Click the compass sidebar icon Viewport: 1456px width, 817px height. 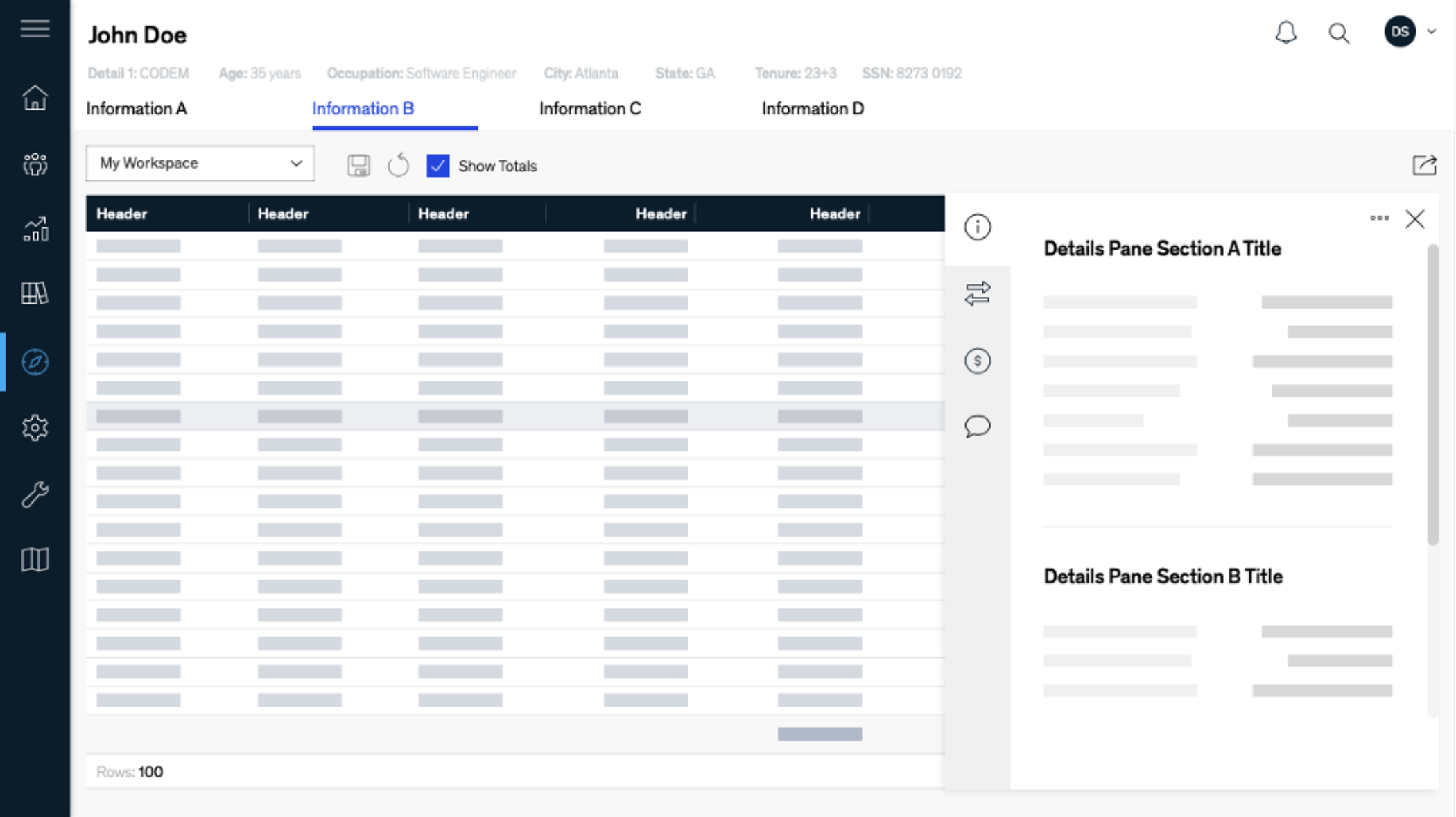pyautogui.click(x=35, y=361)
